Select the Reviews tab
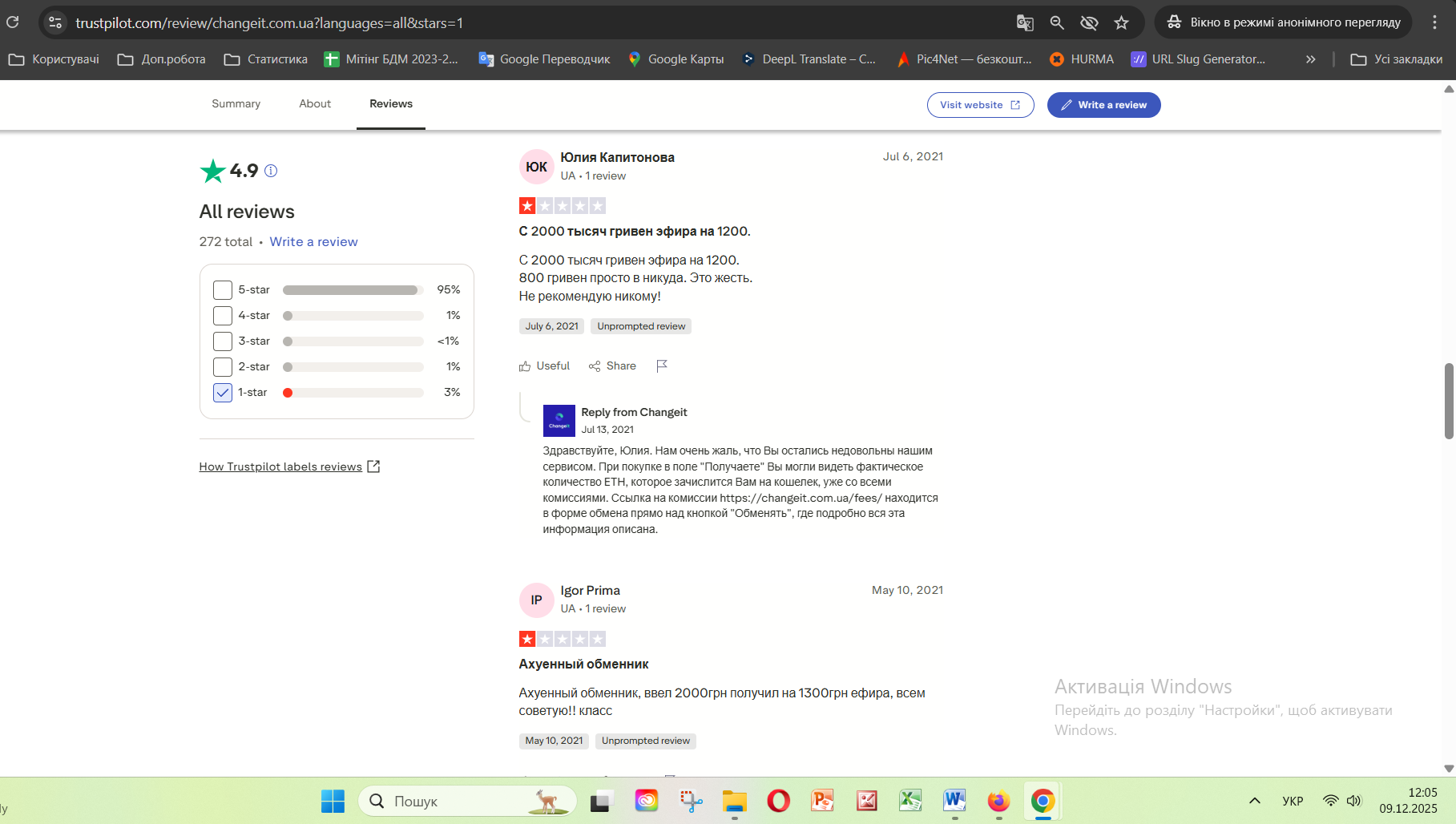Viewport: 1456px width, 824px height. (x=391, y=104)
